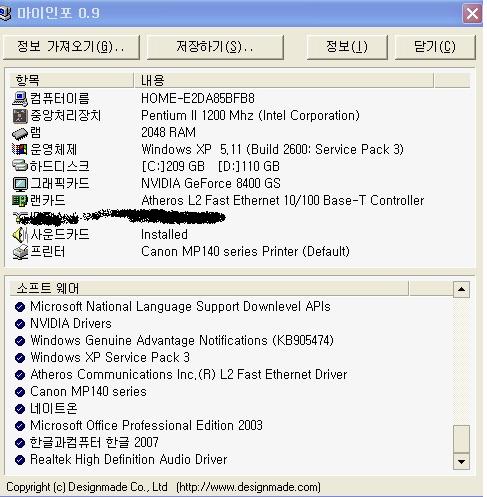Click the bullet icon beside 한글과컴퓨터 한글 2007
The width and height of the screenshot is (487, 497).
[x=20, y=443]
